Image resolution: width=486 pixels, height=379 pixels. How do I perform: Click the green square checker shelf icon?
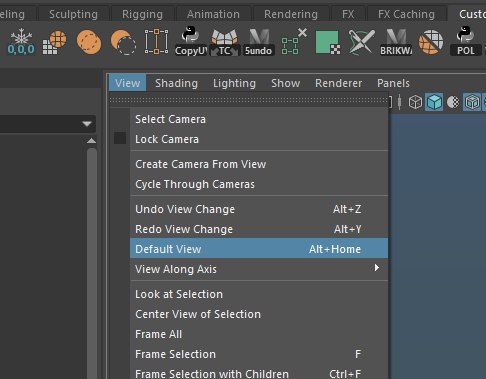(328, 42)
